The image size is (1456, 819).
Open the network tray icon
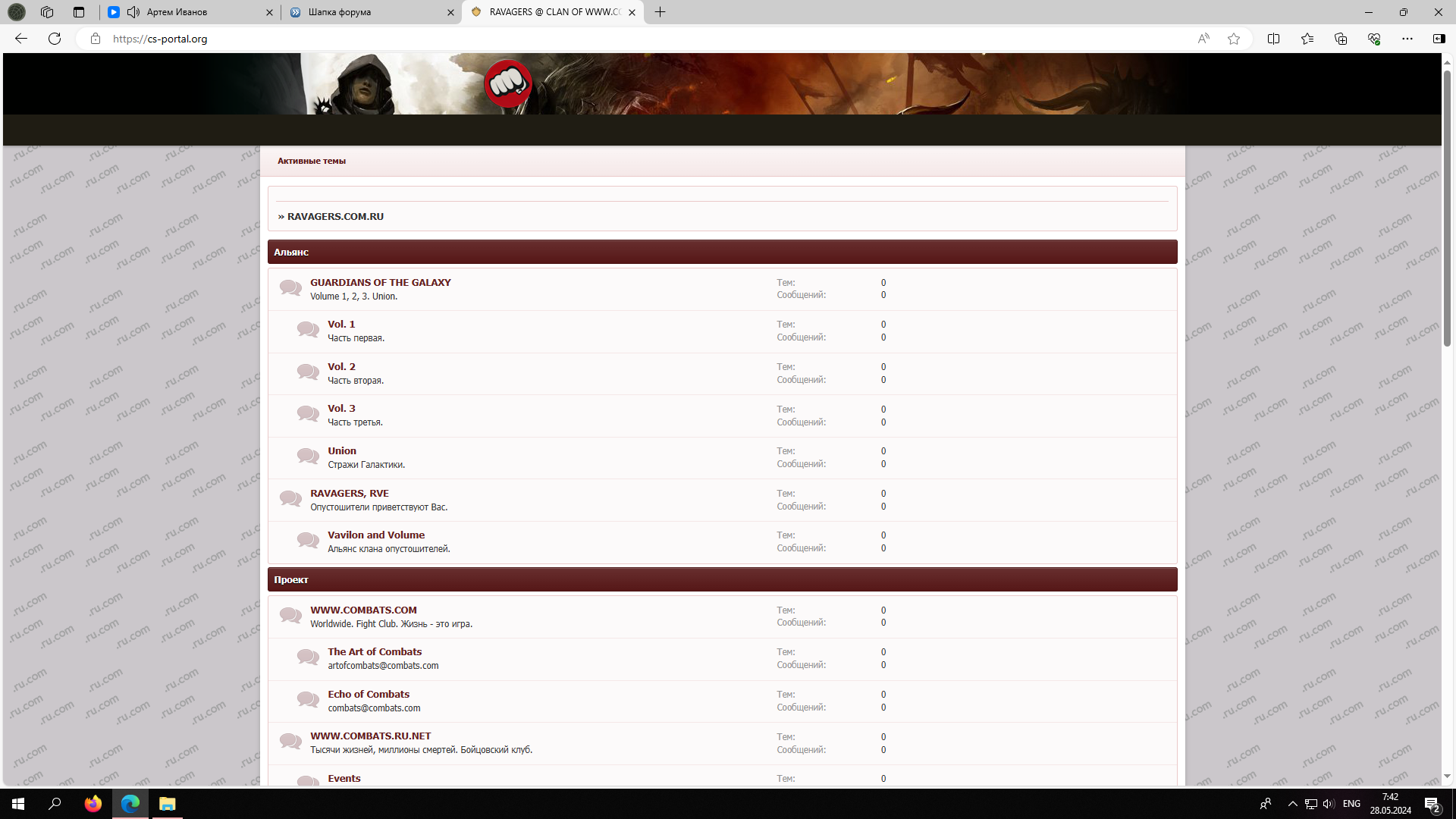pos(1311,804)
